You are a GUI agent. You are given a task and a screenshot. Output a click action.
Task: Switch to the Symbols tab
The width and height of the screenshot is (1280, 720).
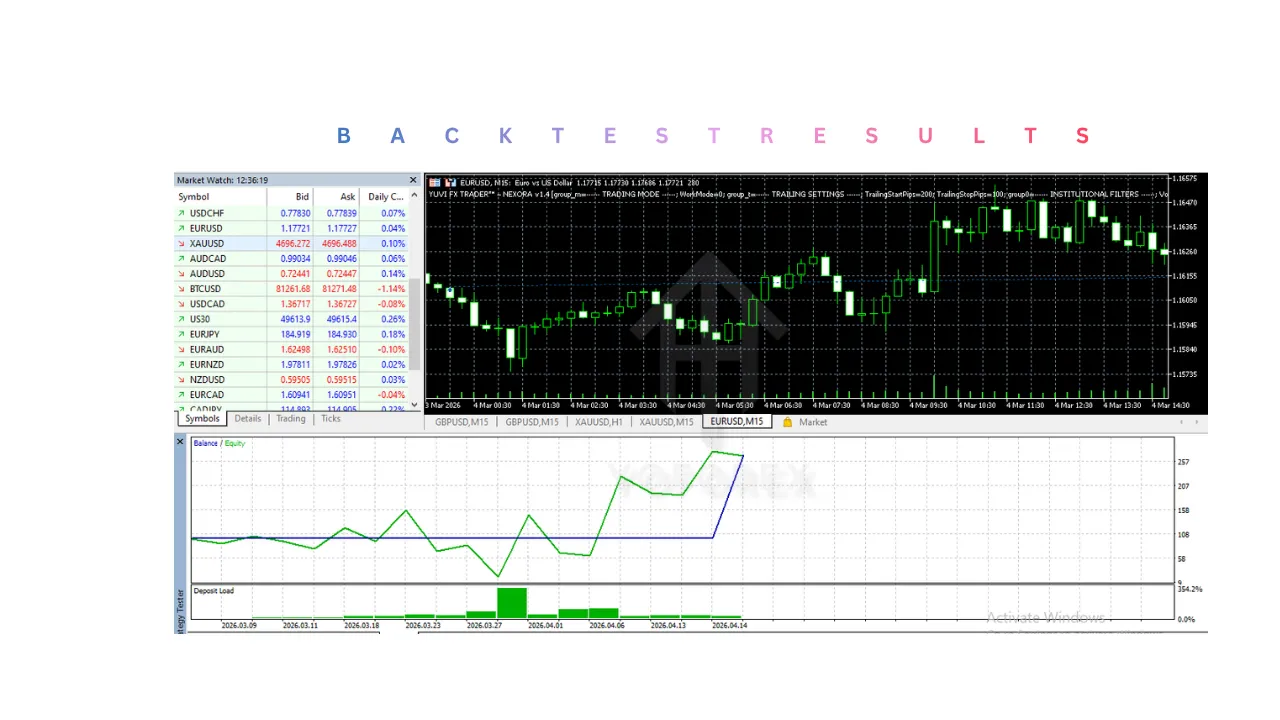click(202, 419)
